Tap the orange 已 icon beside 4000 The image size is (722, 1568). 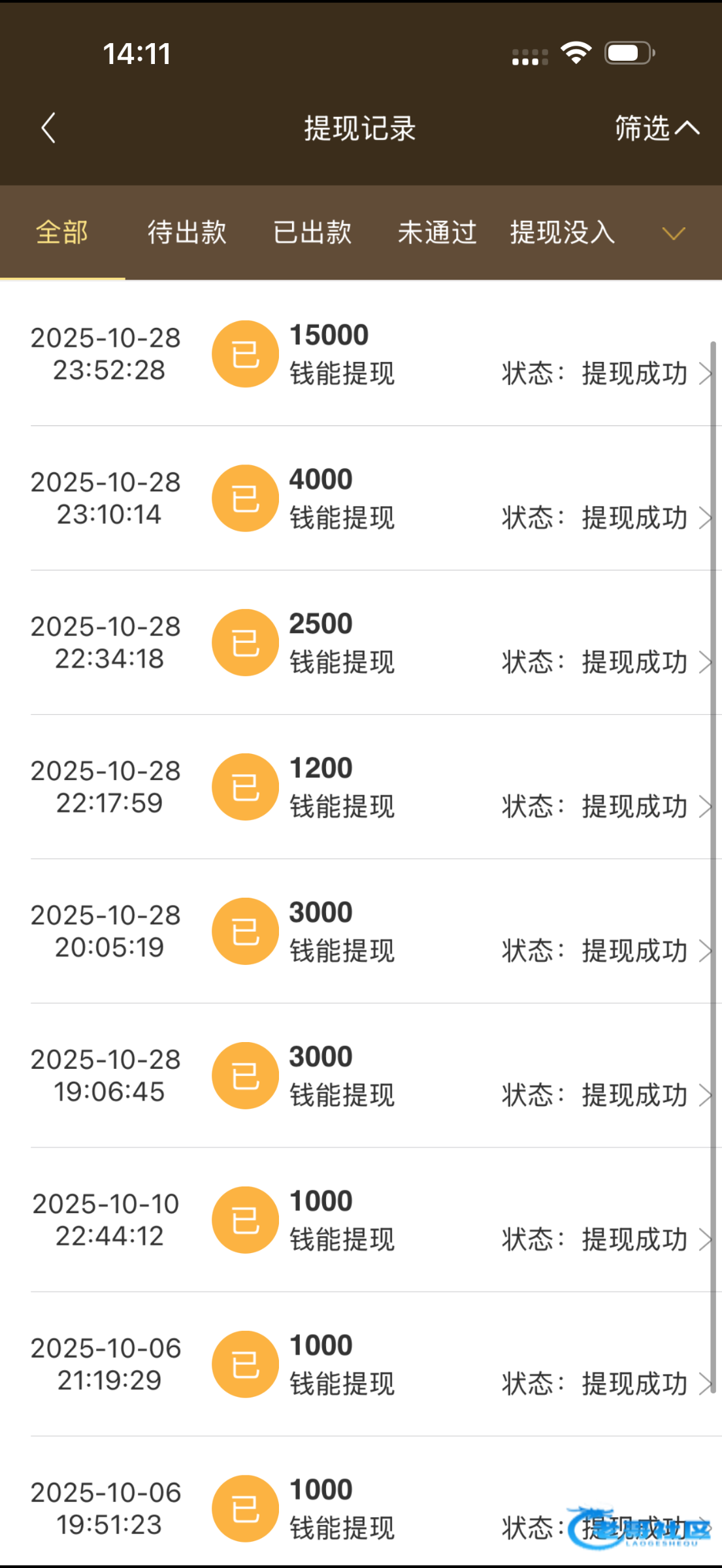[x=245, y=498]
